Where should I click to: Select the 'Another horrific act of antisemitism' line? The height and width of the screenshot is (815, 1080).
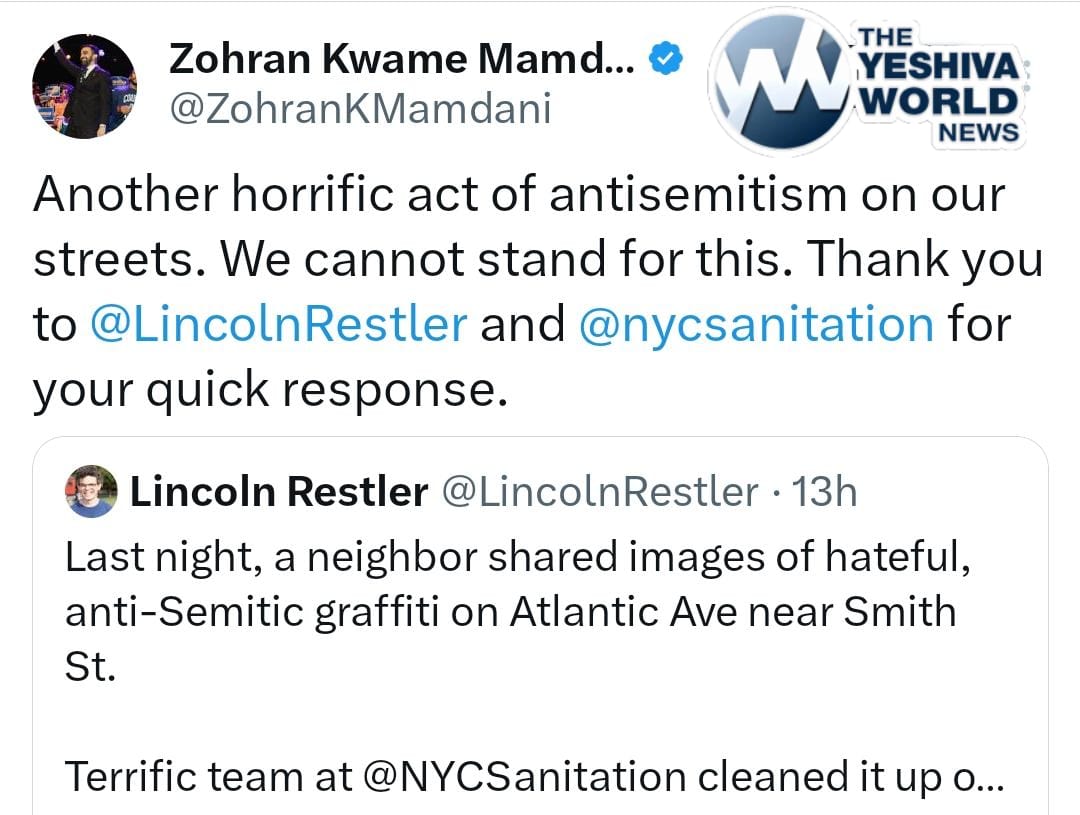click(x=518, y=195)
